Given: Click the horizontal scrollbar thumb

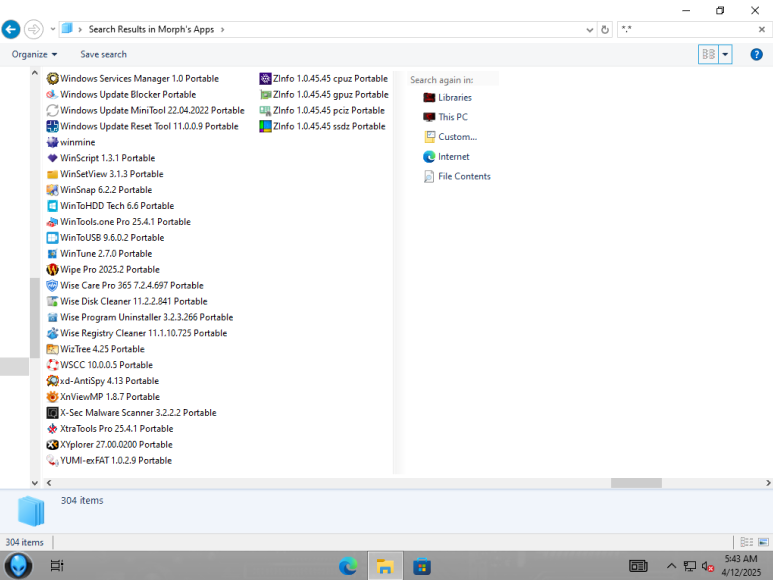Looking at the screenshot, I should click(636, 483).
